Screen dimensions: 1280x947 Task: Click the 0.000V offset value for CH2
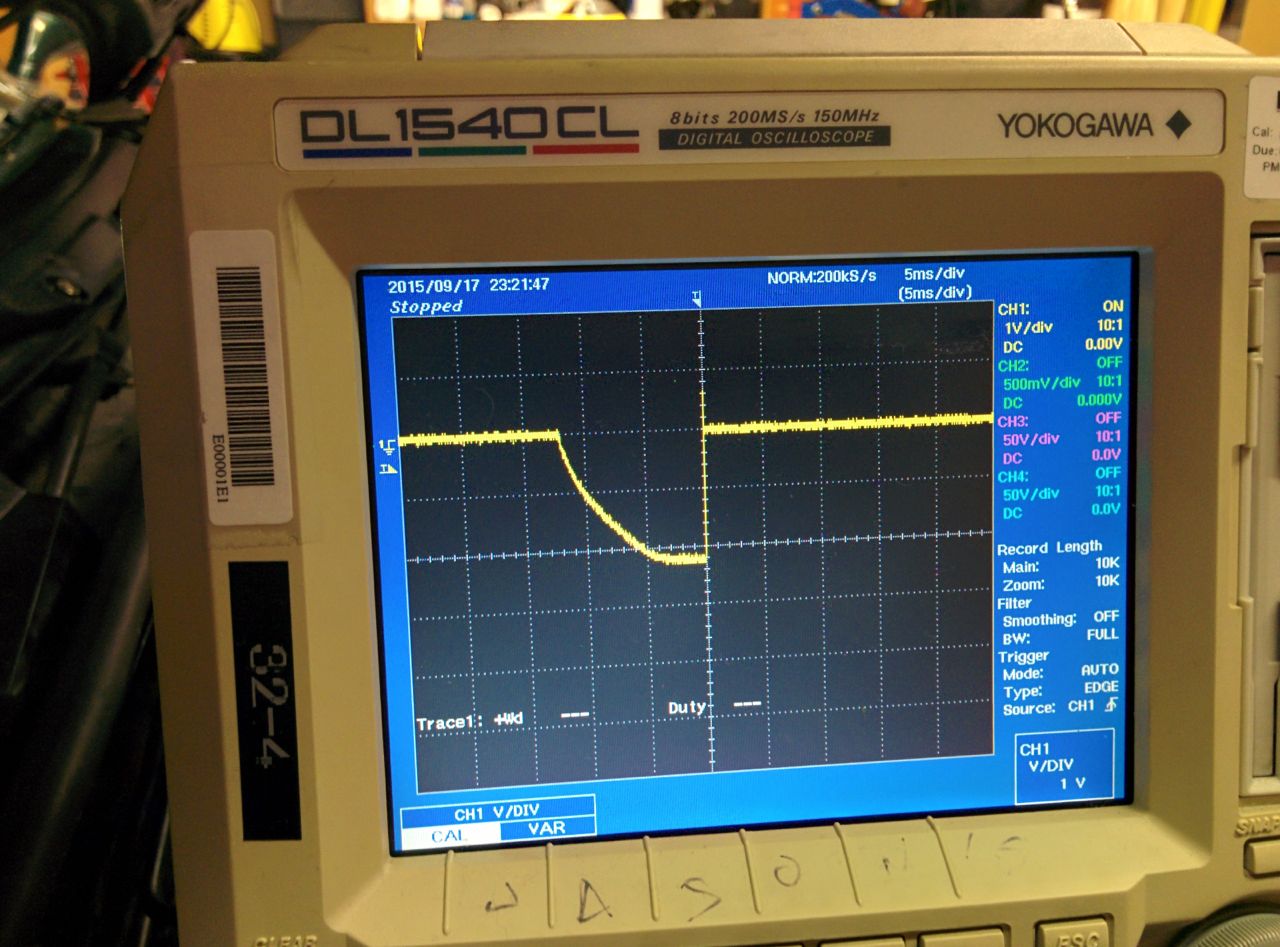1100,400
